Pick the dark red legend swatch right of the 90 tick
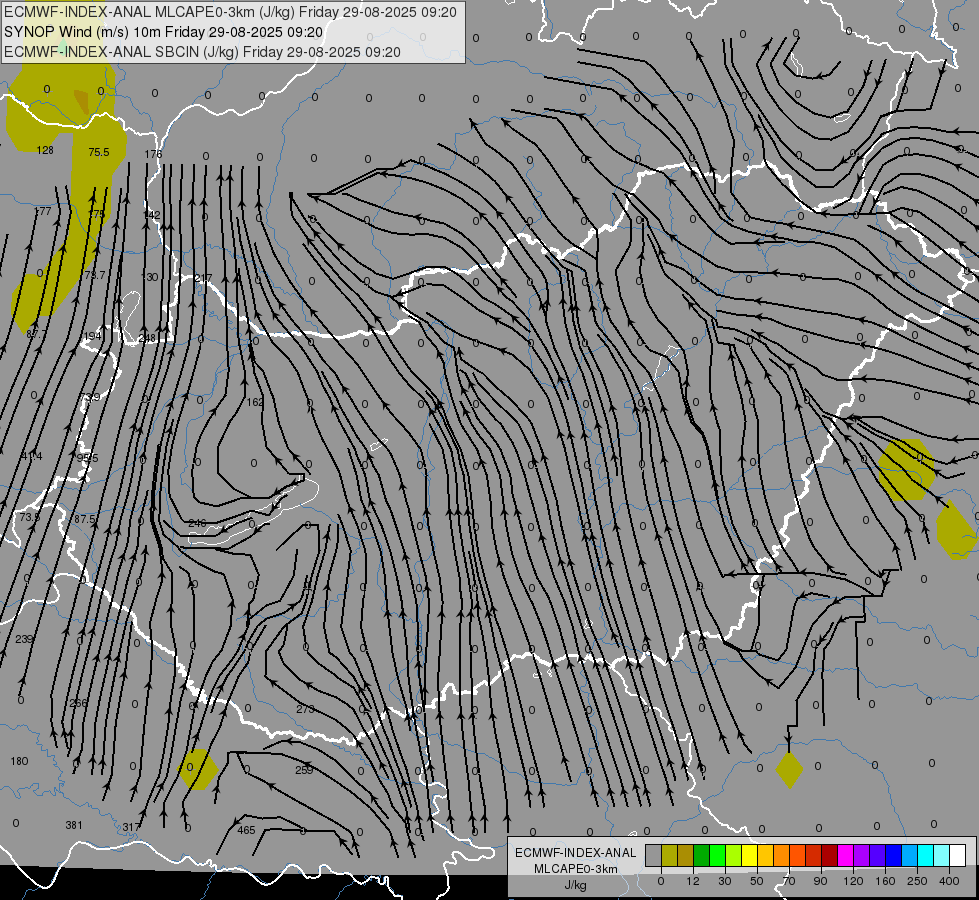The height and width of the screenshot is (900, 979). coord(829,855)
